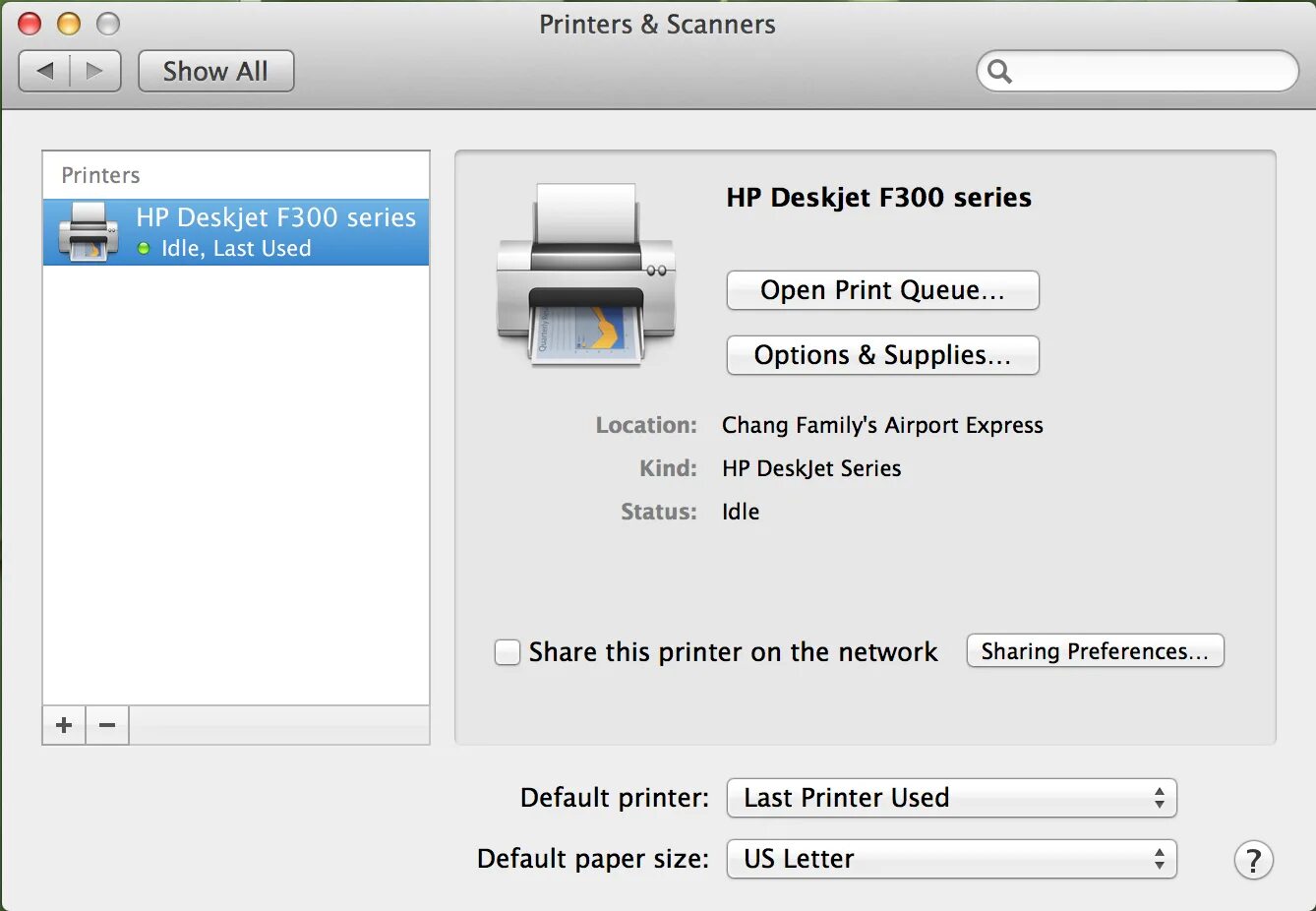Click the magnifying glass search icon
Image resolution: width=1316 pixels, height=911 pixels.
click(x=999, y=71)
